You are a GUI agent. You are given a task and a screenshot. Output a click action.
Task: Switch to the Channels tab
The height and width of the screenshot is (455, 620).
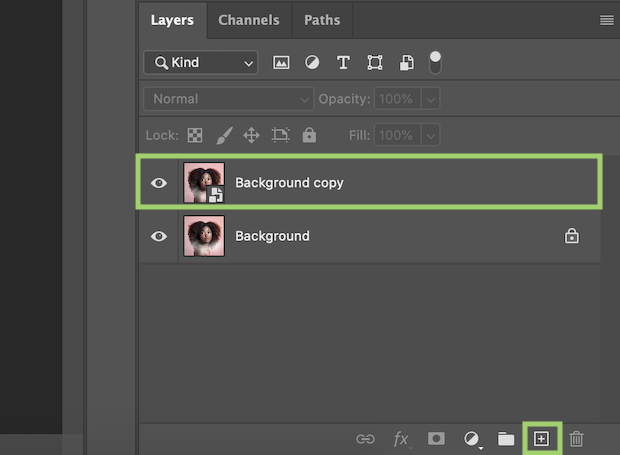coord(249,20)
